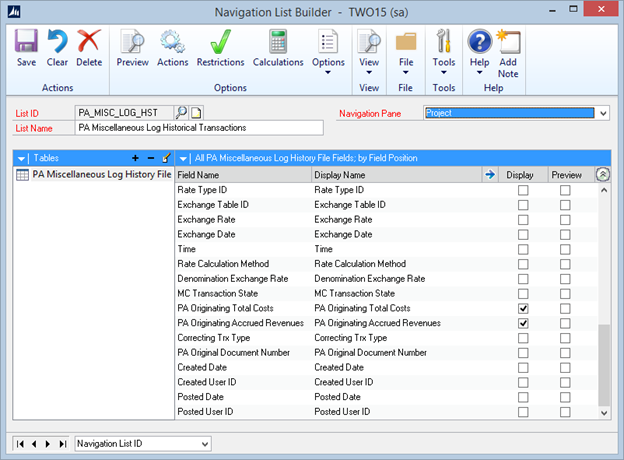Click the List ID lookup magnifier icon
The image size is (624, 460).
click(181, 113)
